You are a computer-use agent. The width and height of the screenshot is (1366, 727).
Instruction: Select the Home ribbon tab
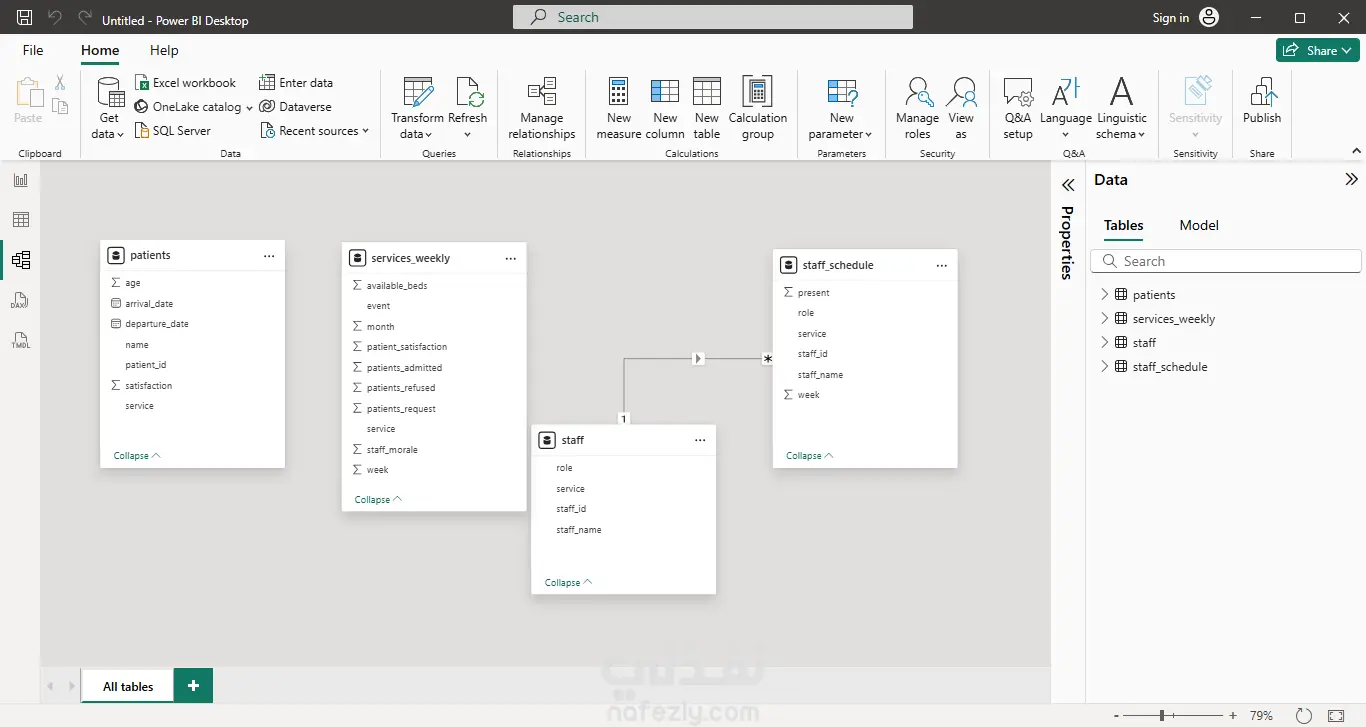[x=100, y=50]
